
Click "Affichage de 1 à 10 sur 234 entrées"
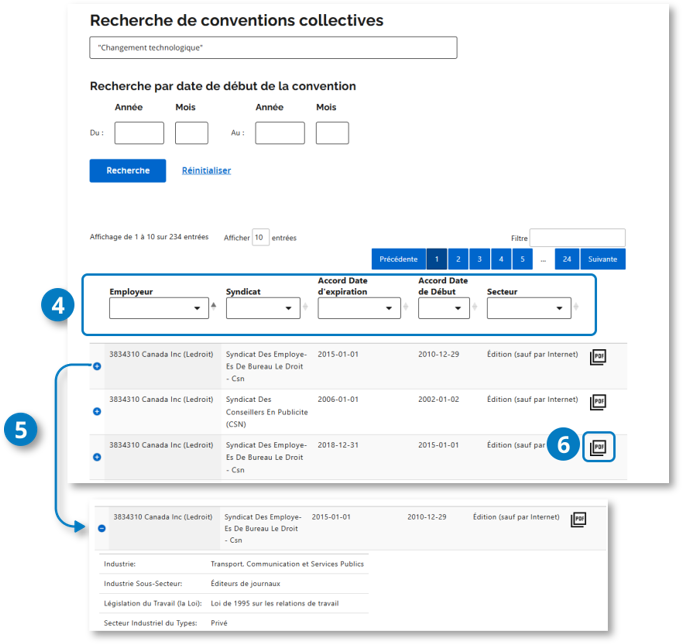(149, 237)
